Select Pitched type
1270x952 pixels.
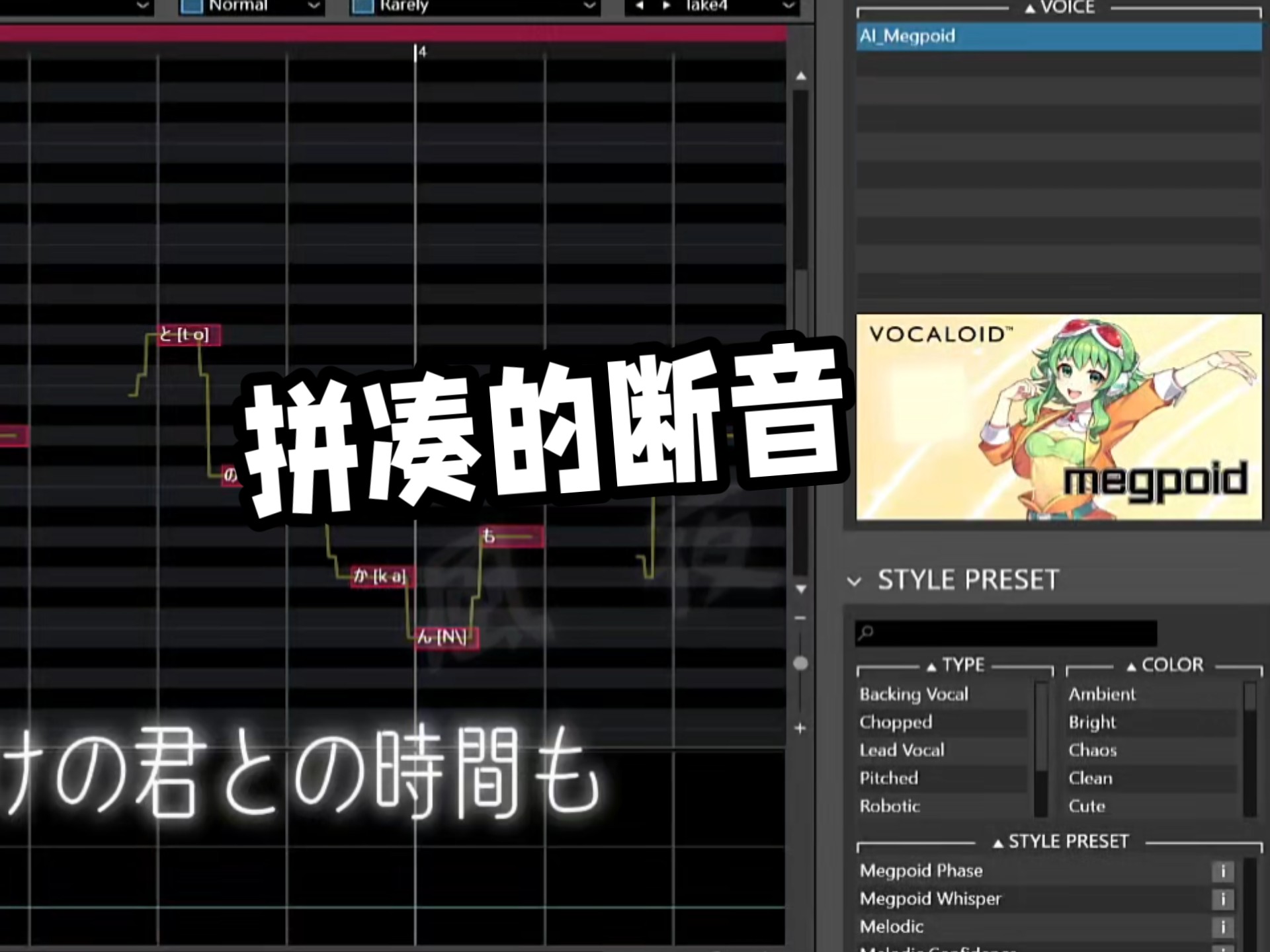943,778
